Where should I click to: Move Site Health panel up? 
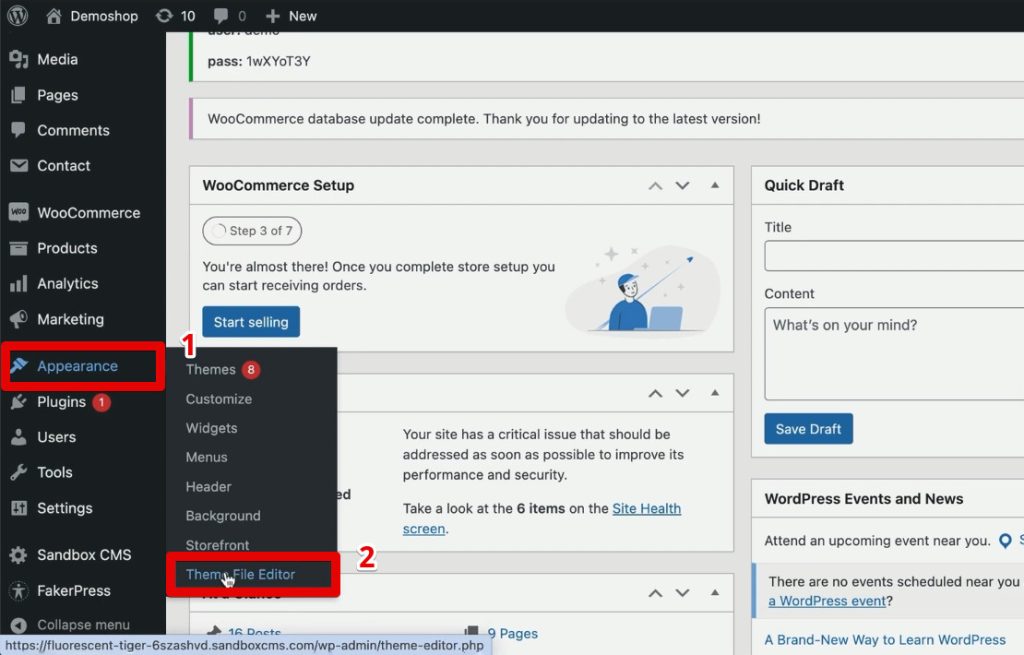tap(655, 393)
